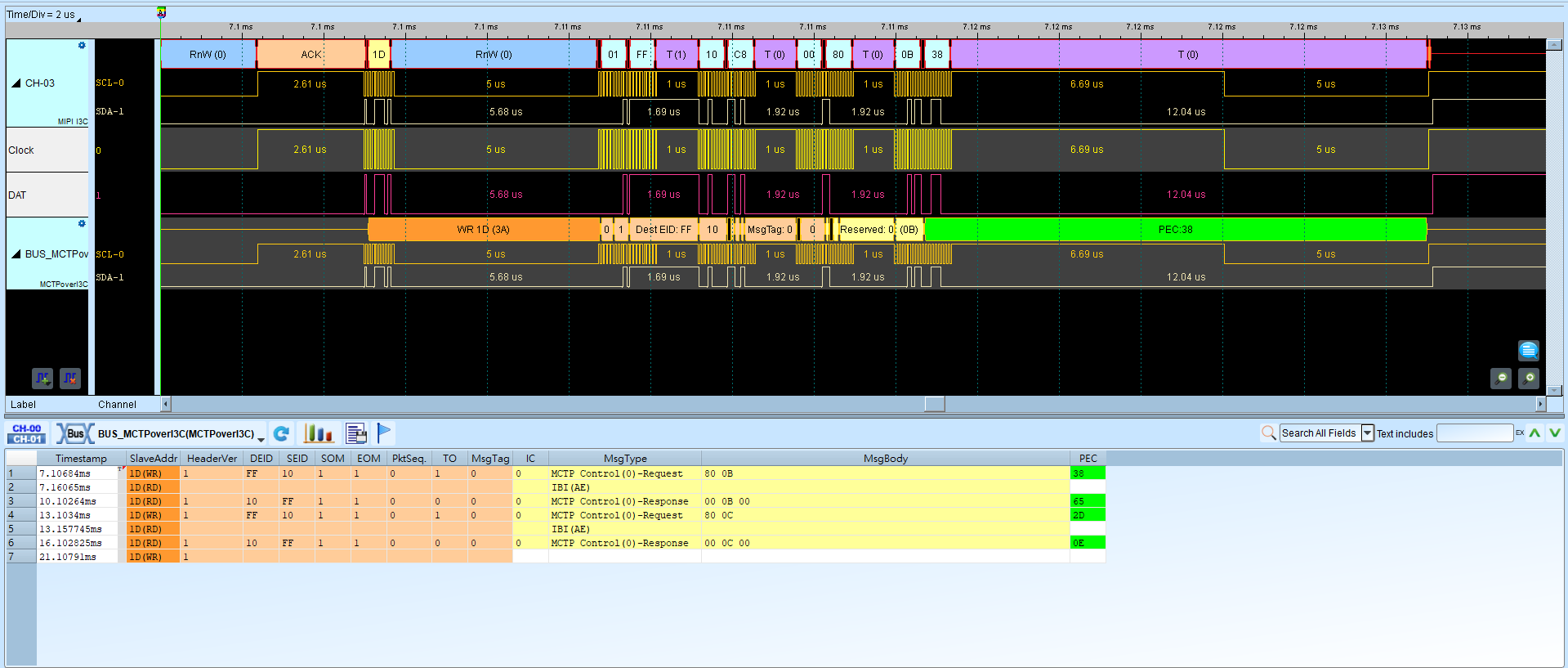Open the bar chart statistics icon
Image resolution: width=1568 pixels, height=668 pixels.
[x=319, y=433]
